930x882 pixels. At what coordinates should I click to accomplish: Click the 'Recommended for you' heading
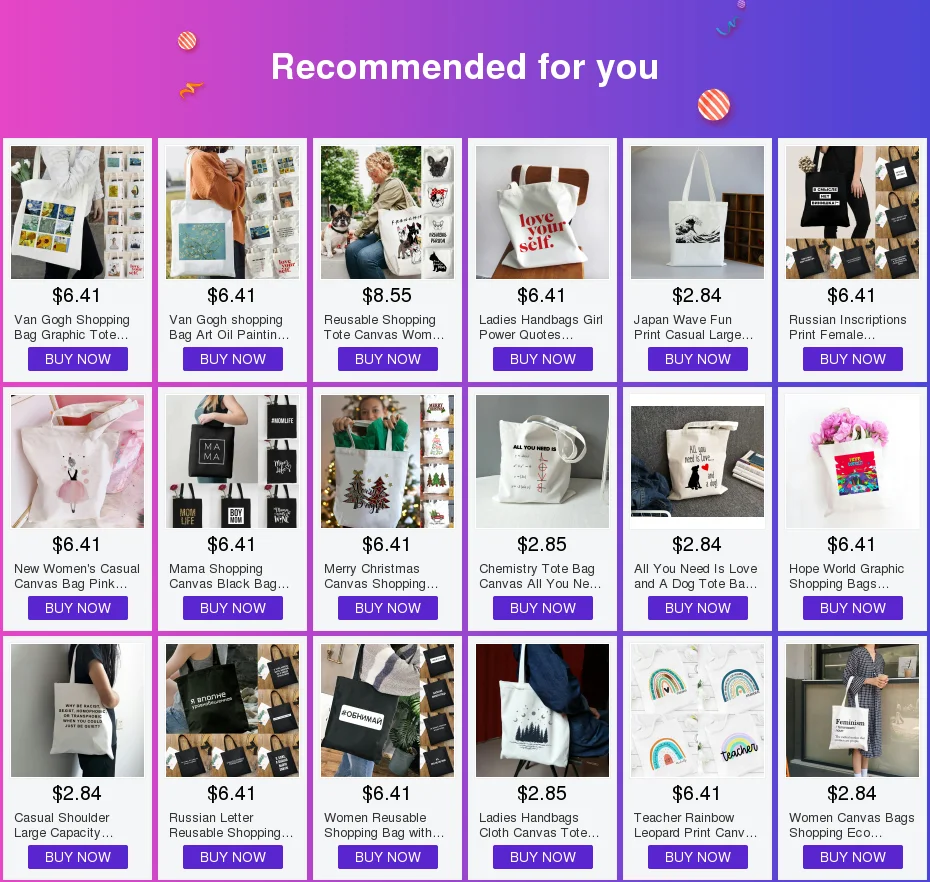pyautogui.click(x=465, y=66)
